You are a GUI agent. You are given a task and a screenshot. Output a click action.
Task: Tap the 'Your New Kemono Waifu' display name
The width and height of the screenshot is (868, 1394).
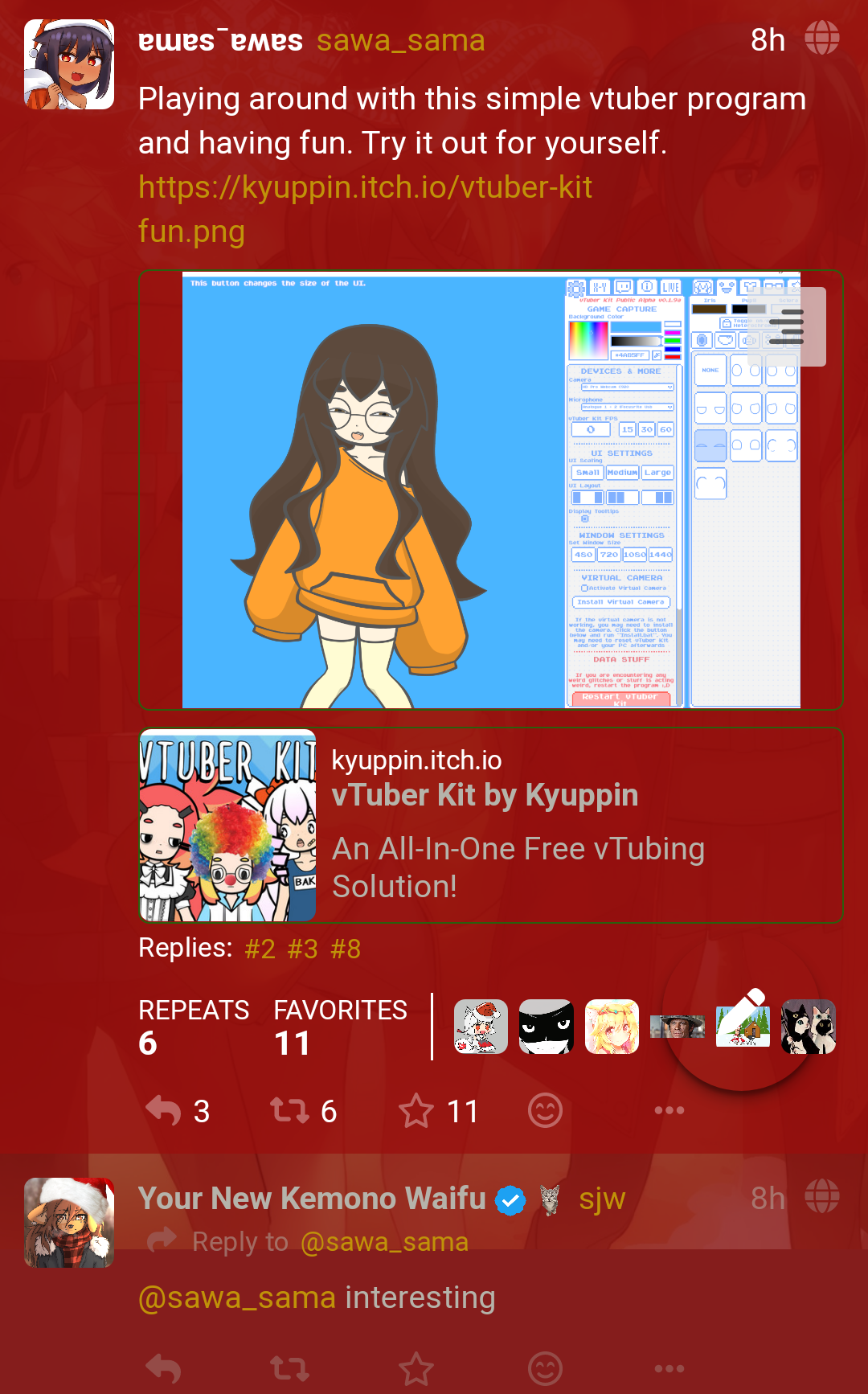click(312, 1199)
